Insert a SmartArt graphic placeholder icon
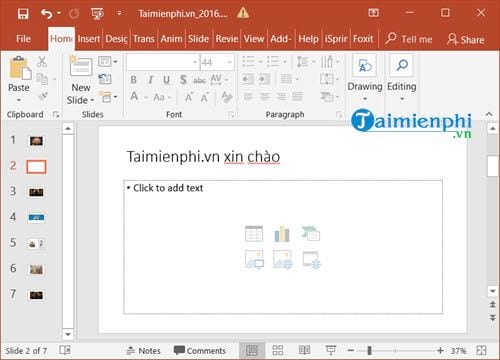The image size is (500, 360). click(x=311, y=234)
